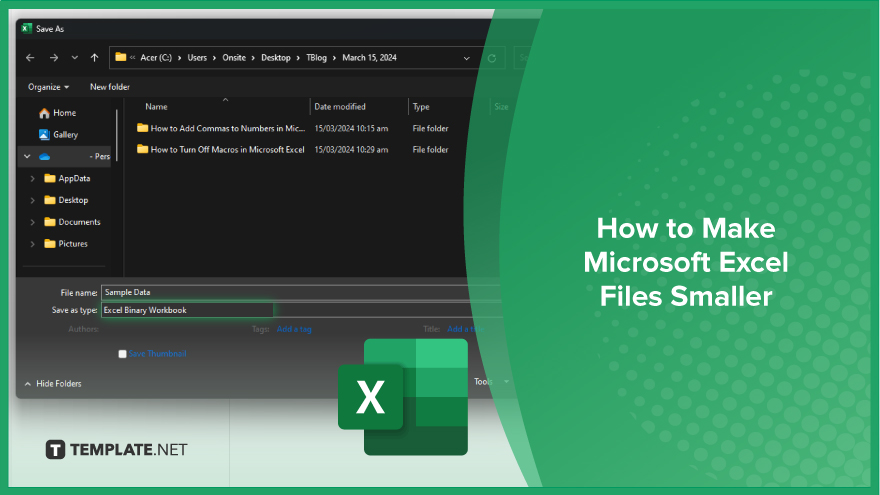The image size is (880, 495).
Task: Select March 15, 2024 breadcrumb segment
Action: 369,58
